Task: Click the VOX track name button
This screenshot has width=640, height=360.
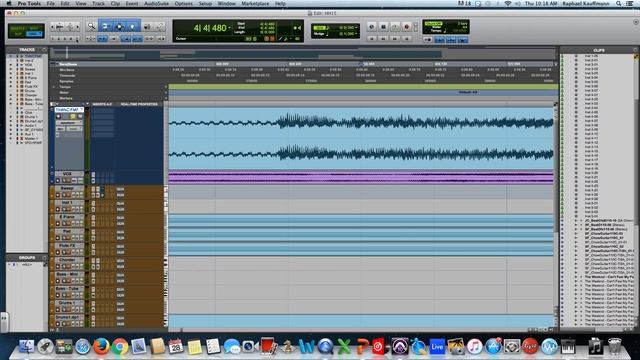Action: (x=67, y=174)
